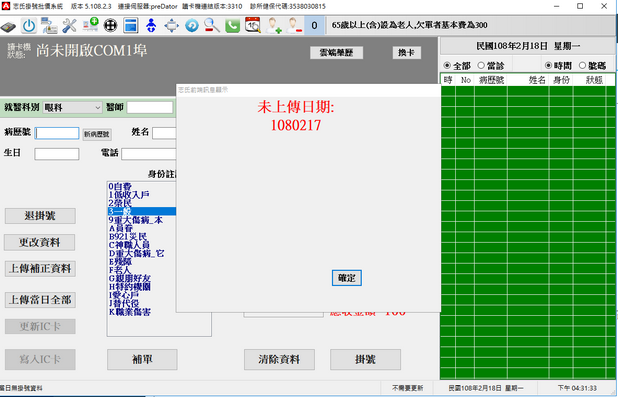Click the 病歷號 column header in the queue table
This screenshot has width=618, height=397.
click(x=491, y=80)
